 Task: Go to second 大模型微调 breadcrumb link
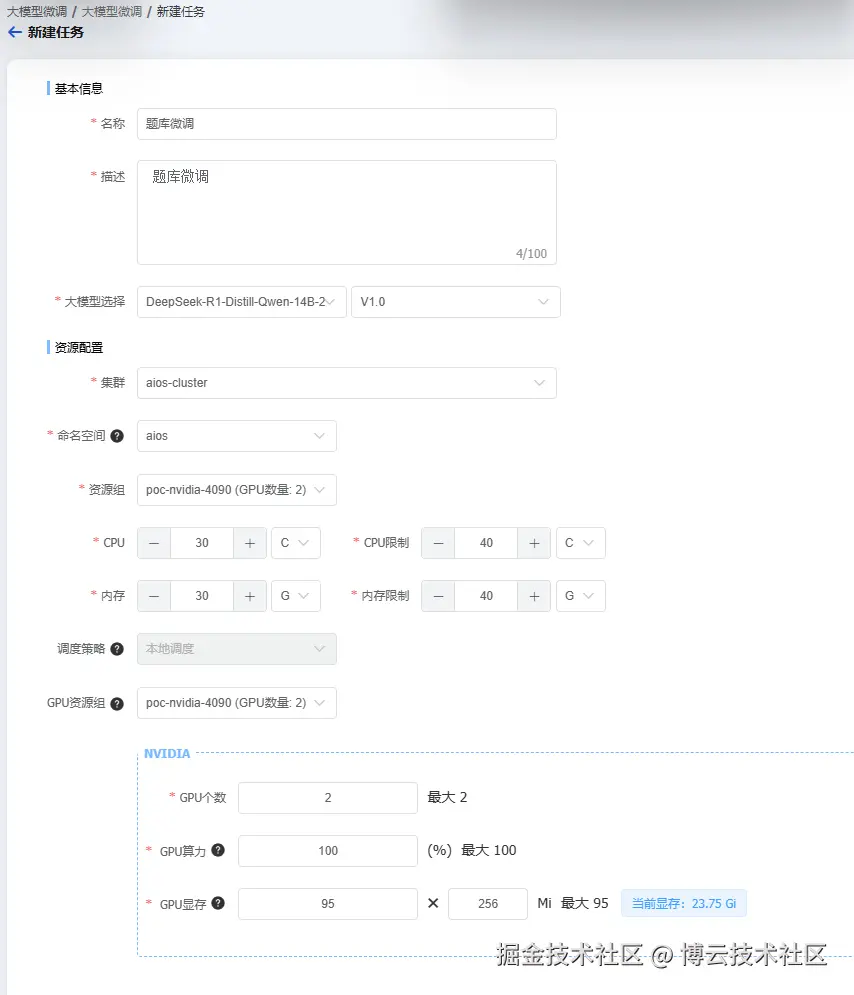pos(112,12)
